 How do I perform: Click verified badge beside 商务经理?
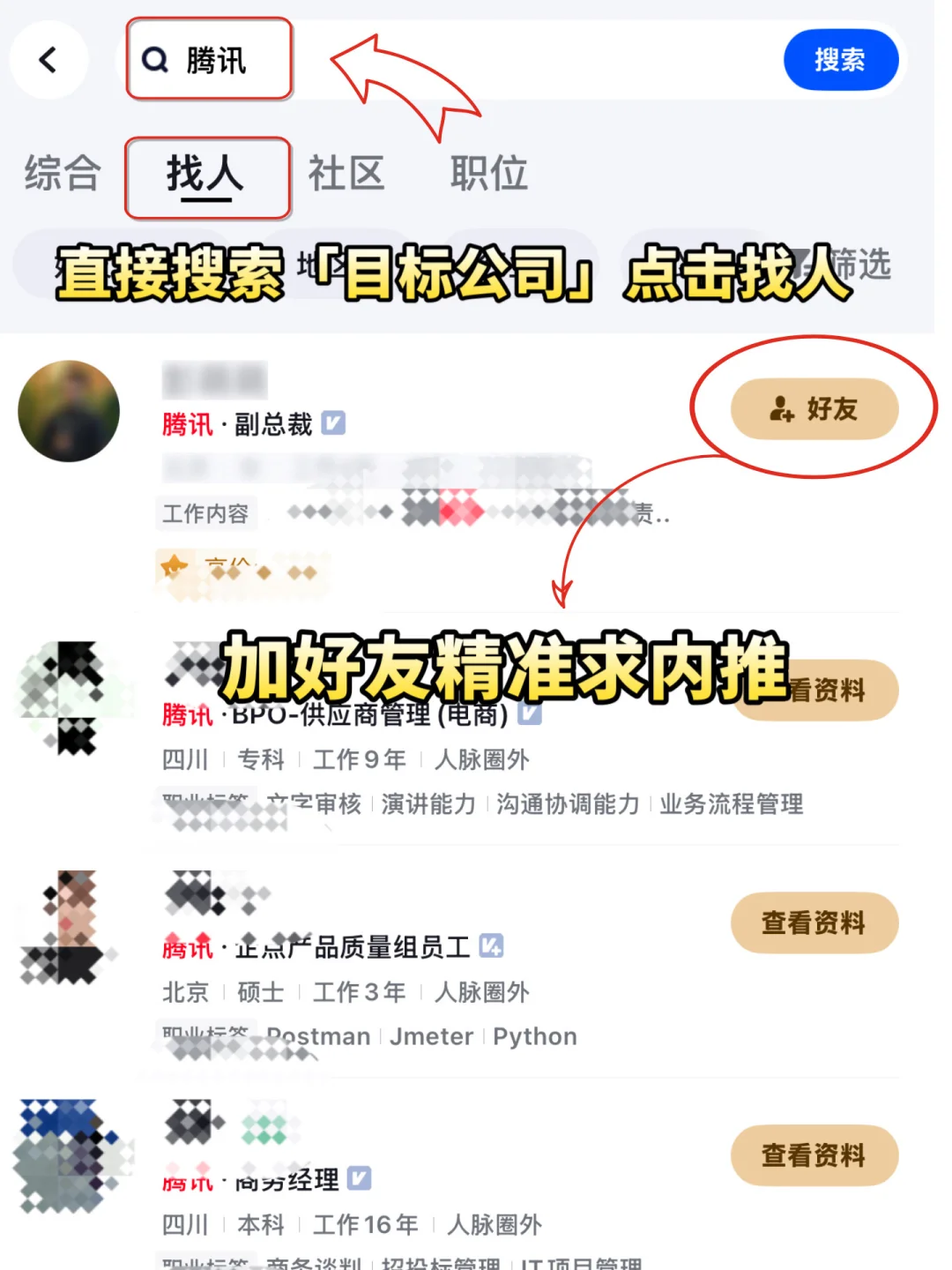click(360, 1178)
